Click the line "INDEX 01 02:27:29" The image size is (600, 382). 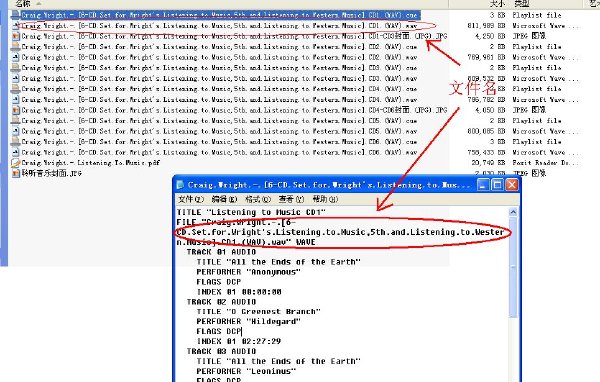coord(239,341)
